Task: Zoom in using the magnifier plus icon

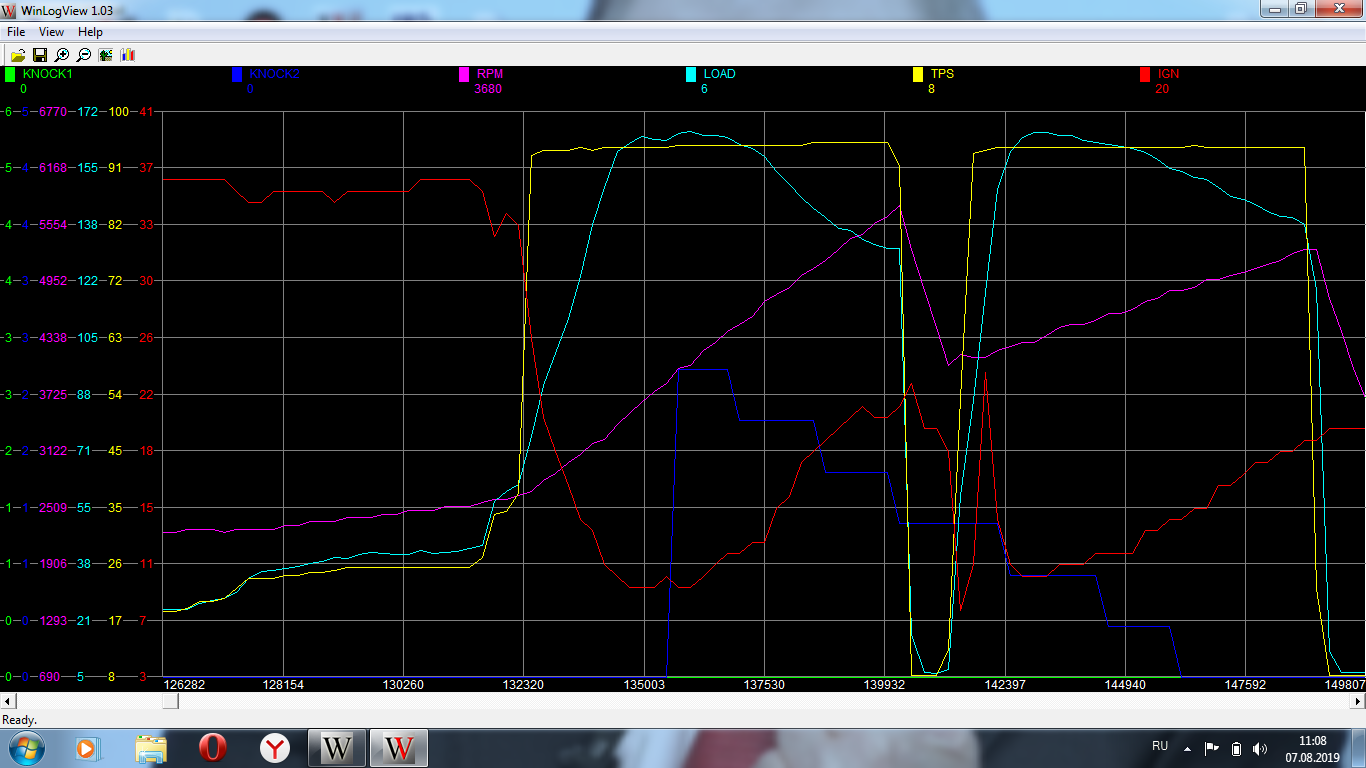Action: click(62, 55)
